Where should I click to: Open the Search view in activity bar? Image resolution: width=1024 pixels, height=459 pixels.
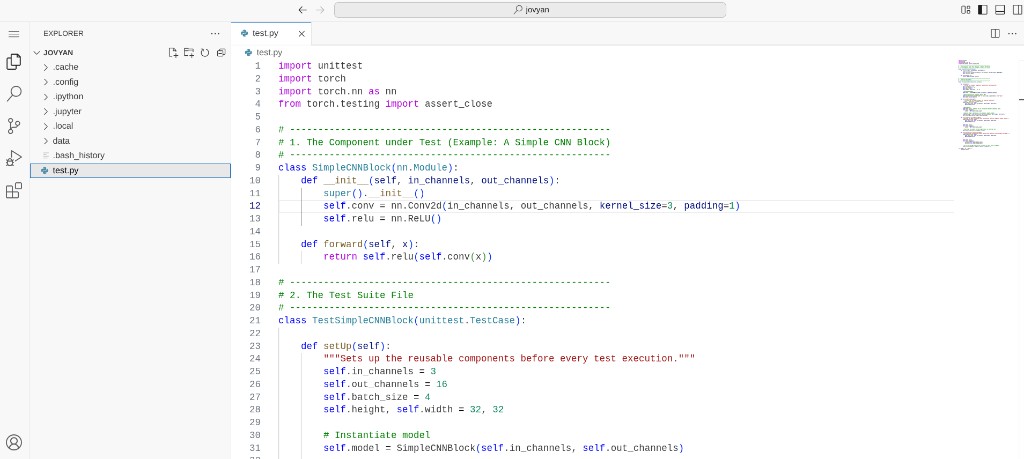click(14, 94)
